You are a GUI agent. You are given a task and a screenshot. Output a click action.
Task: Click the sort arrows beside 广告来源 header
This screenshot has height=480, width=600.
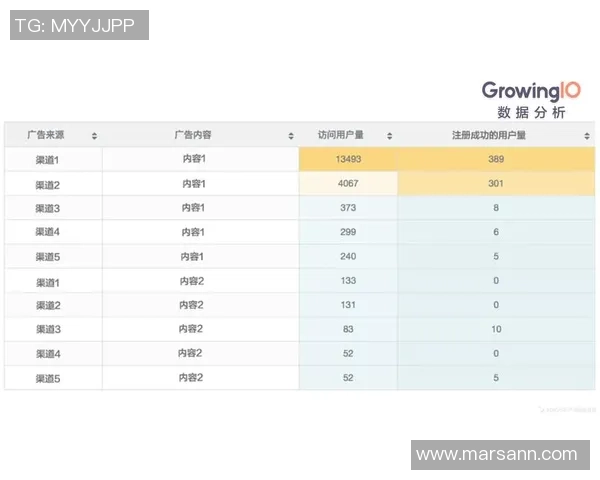pos(94,136)
